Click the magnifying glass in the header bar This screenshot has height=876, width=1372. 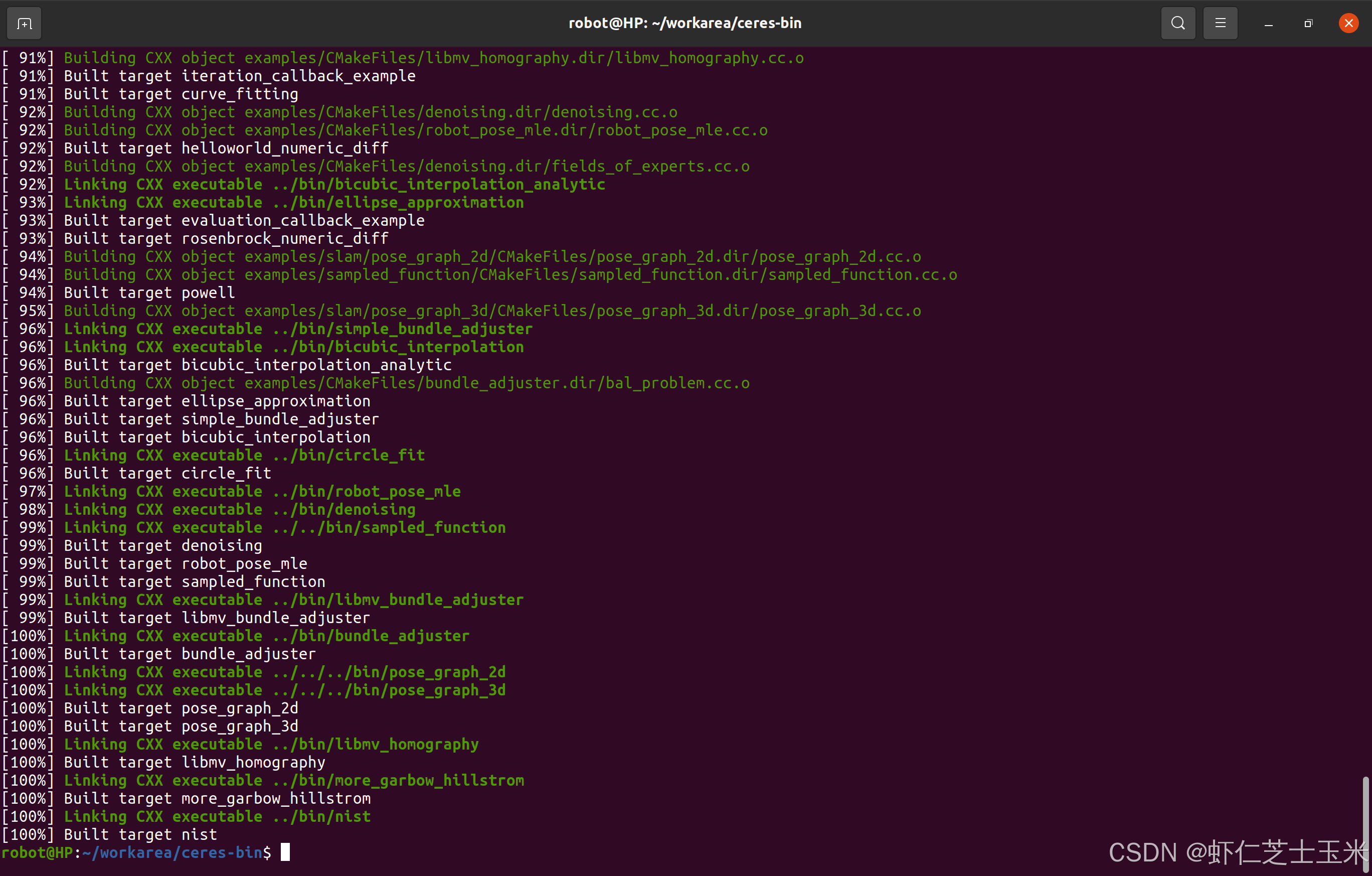1178,23
